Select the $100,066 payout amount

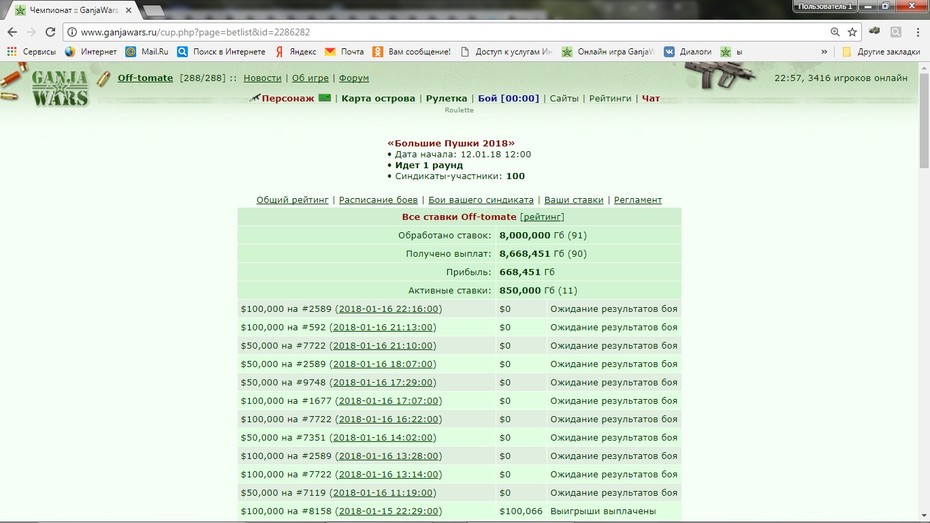coord(521,511)
